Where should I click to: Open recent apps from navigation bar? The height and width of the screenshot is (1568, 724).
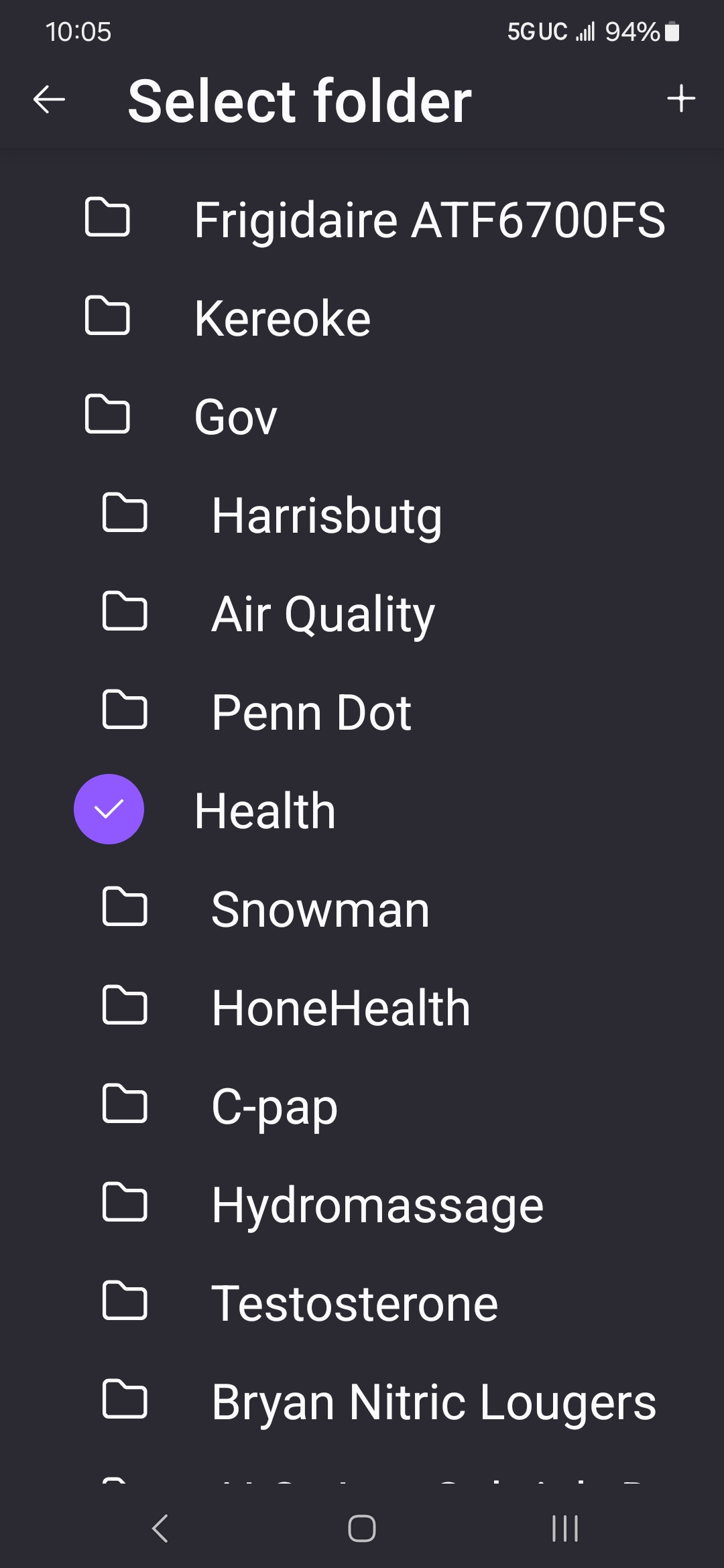coord(565,1528)
